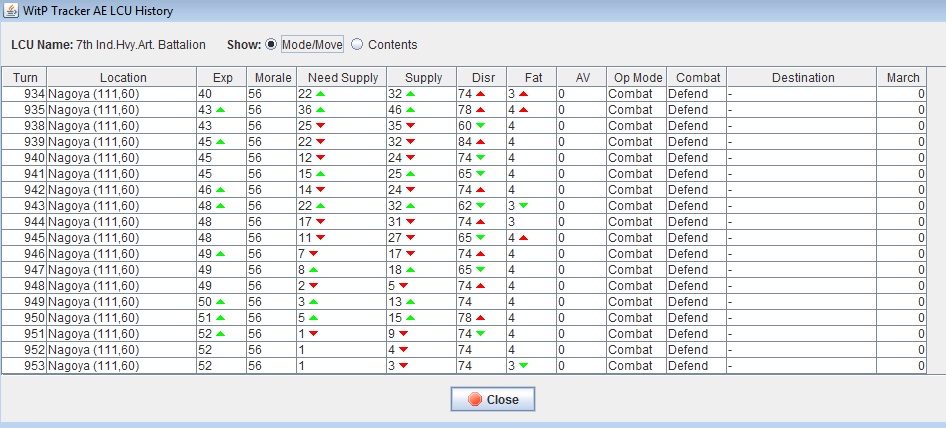Click Defend cell in turn 942 row
946x428 pixels.
697,190
